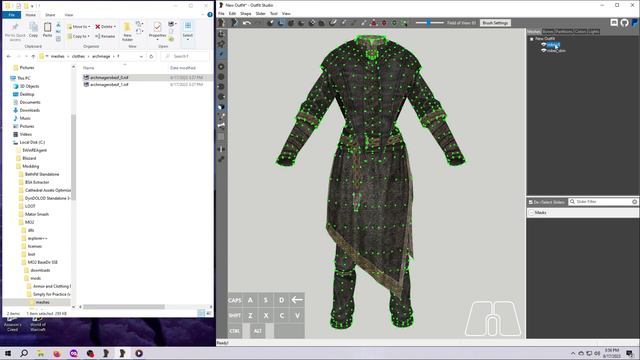
Task: Switch Explorer to large icons view layout
Action: tap(209, 313)
